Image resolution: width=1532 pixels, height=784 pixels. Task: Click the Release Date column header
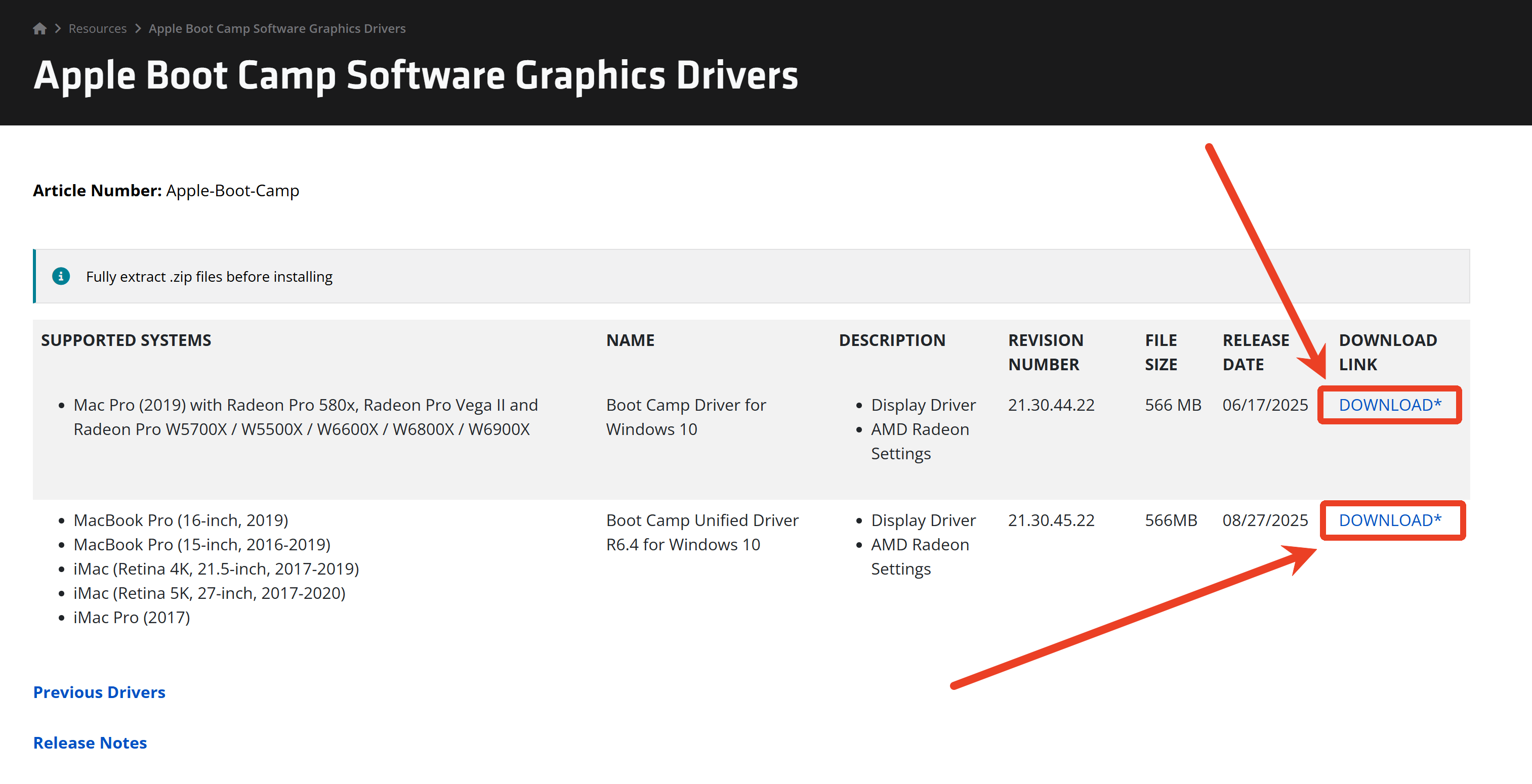pyautogui.click(x=1255, y=352)
